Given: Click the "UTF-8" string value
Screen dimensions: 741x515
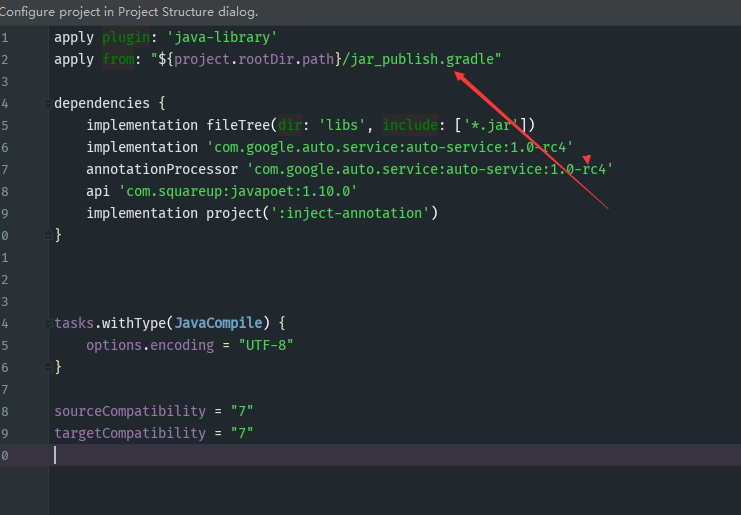Looking at the screenshot, I should coord(266,345).
